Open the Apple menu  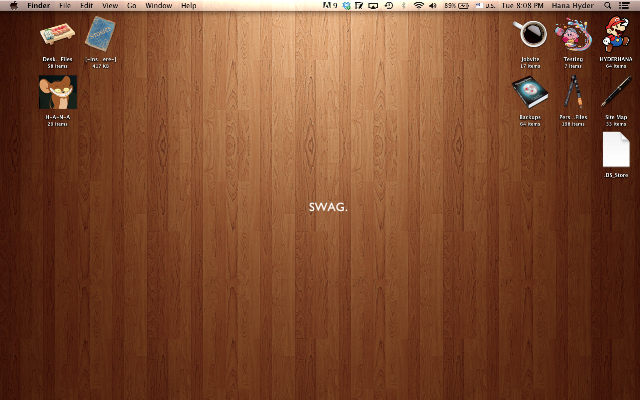point(14,5)
